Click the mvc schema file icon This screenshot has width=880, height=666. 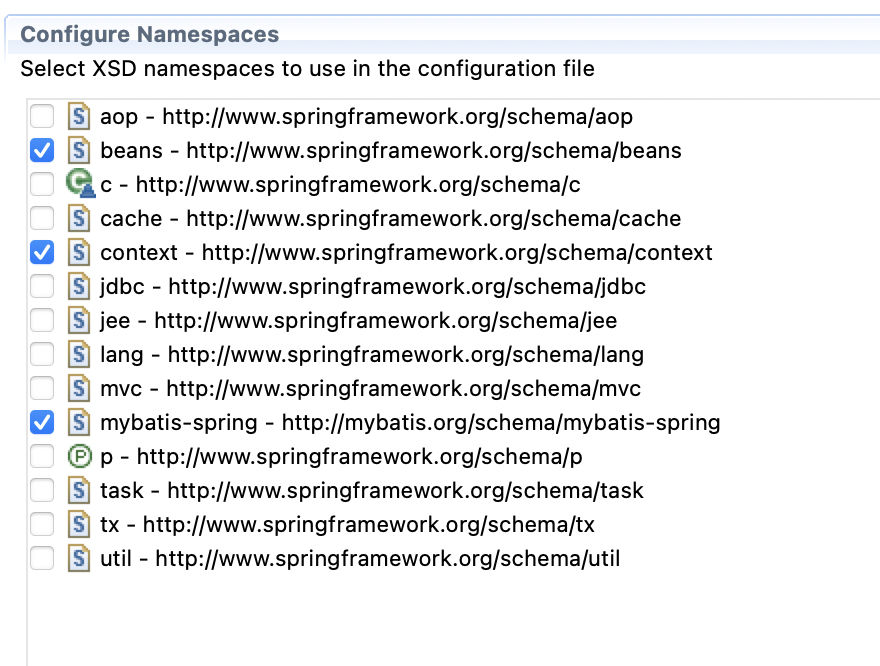pyautogui.click(x=79, y=388)
